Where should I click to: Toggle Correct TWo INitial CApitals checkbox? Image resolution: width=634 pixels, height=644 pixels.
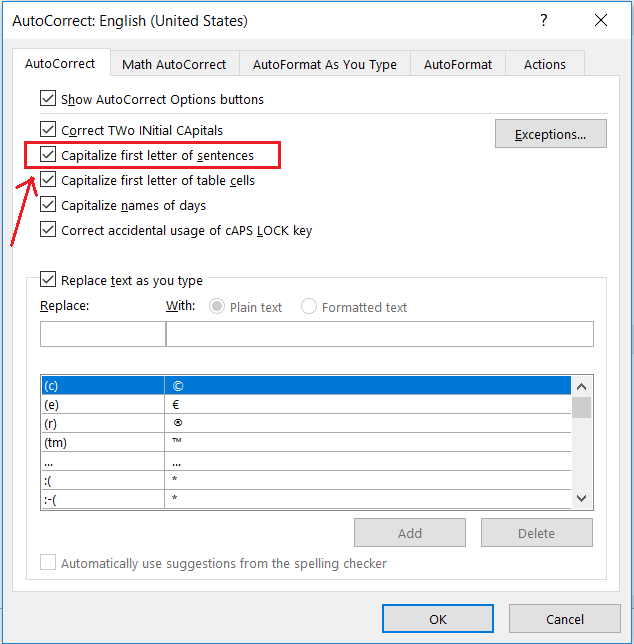(x=48, y=130)
